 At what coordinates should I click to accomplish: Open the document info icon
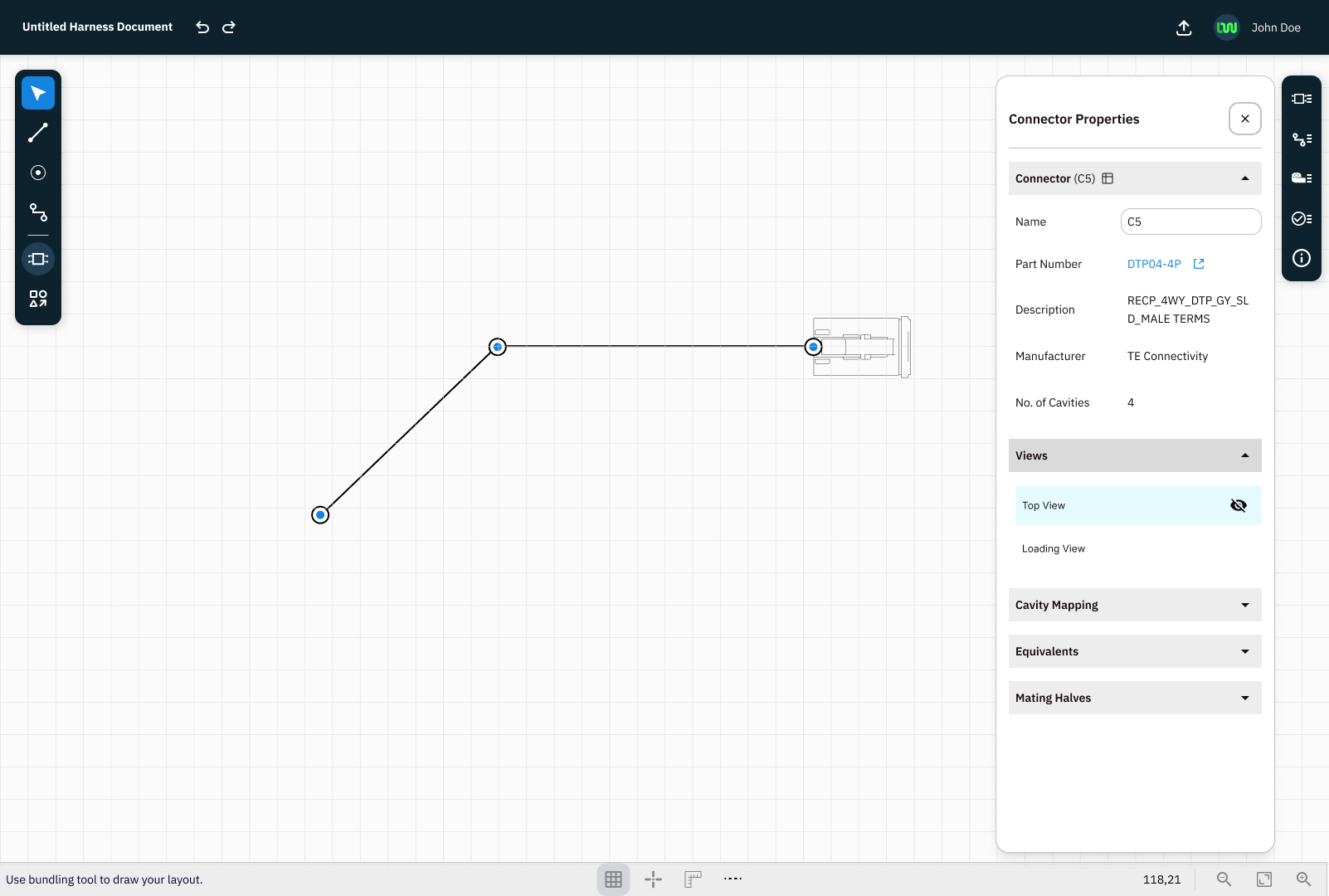pos(1302,258)
